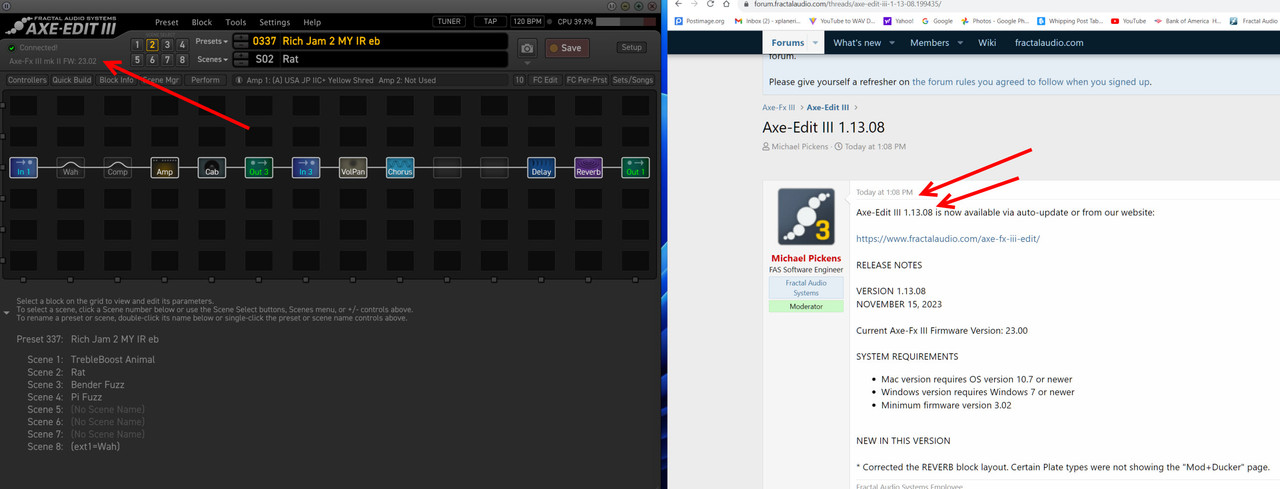Open the TUNER

449,21
